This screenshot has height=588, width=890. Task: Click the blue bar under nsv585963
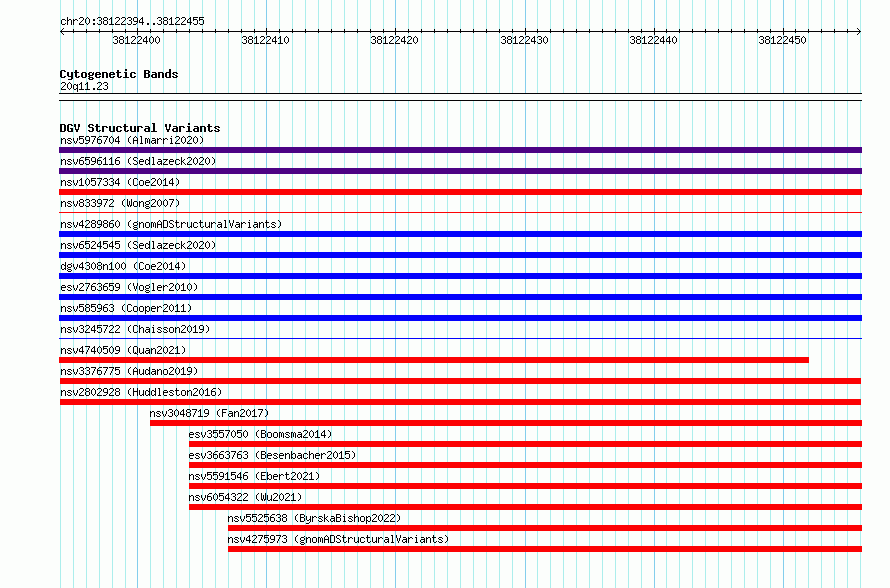pyautogui.click(x=460, y=318)
